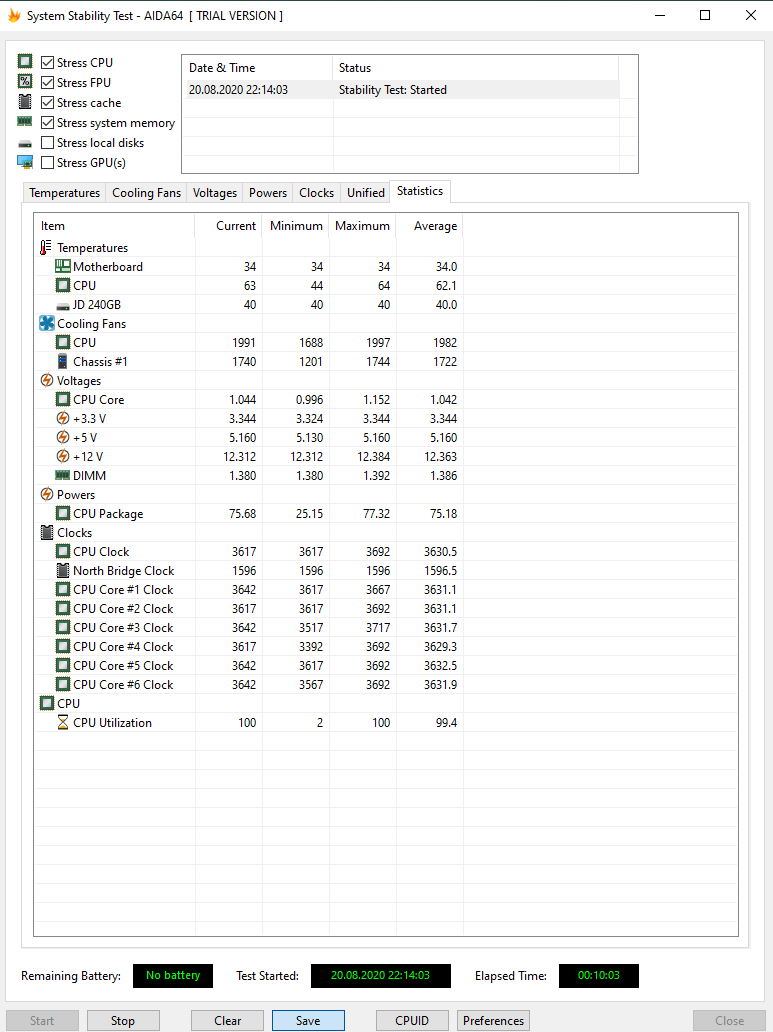Image resolution: width=773 pixels, height=1032 pixels.
Task: Click the AIDA64 flame icon in title bar
Action: pyautogui.click(x=14, y=15)
